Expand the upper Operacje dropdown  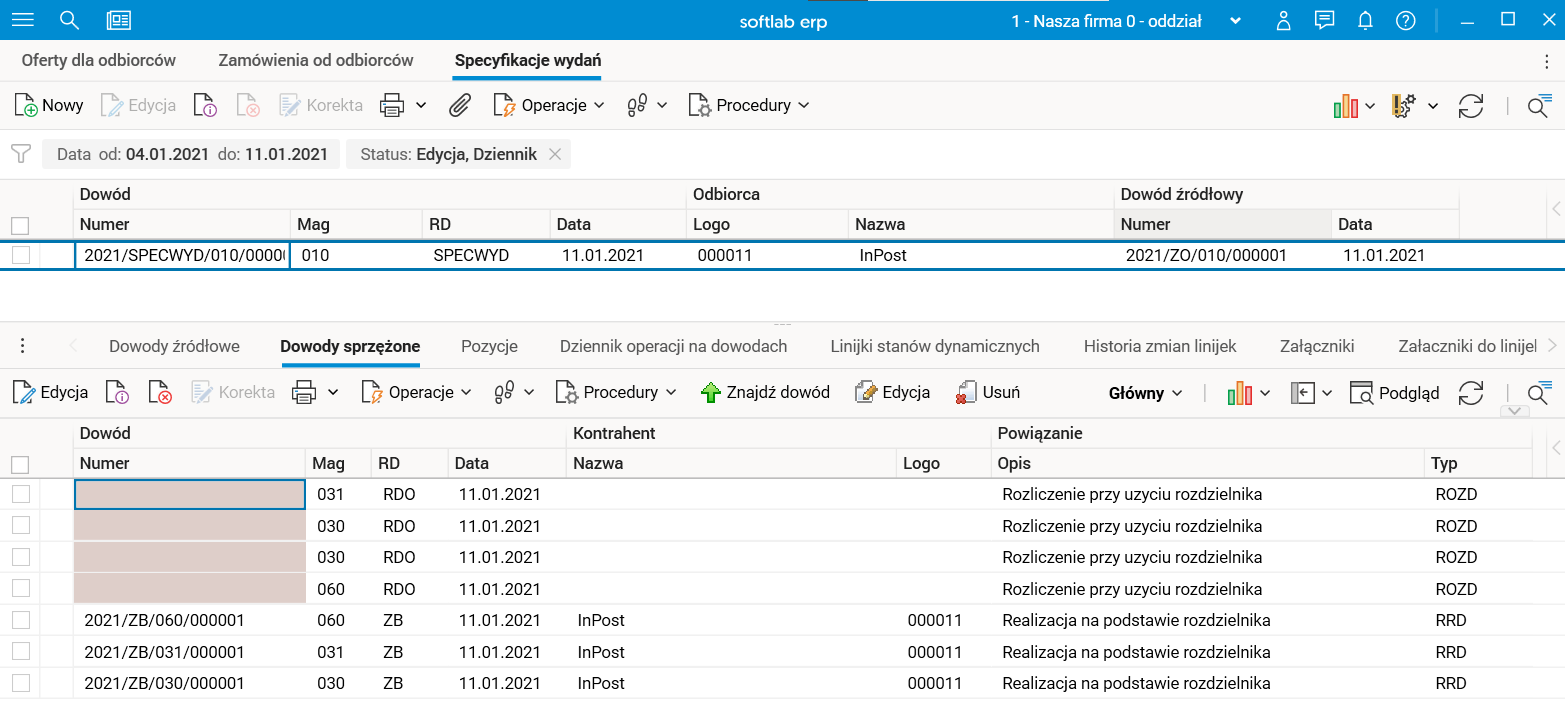[550, 105]
